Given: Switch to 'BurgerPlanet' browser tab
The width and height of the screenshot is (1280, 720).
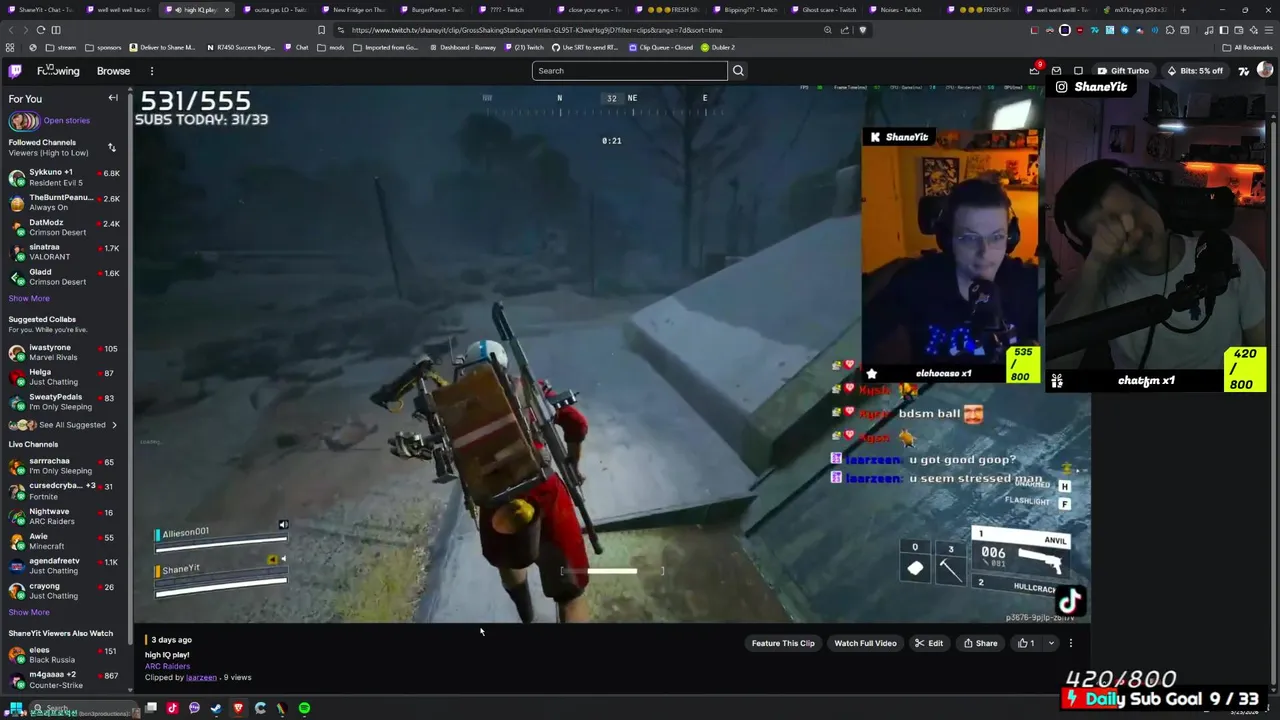Looking at the screenshot, I should [x=431, y=10].
